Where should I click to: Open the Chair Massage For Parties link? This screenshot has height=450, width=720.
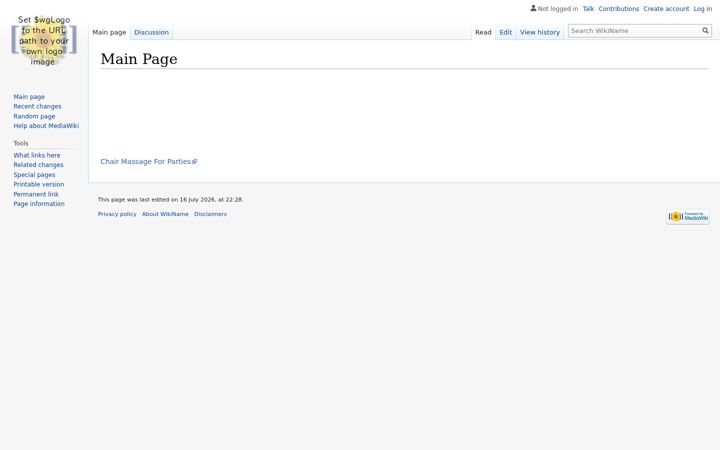(149, 162)
